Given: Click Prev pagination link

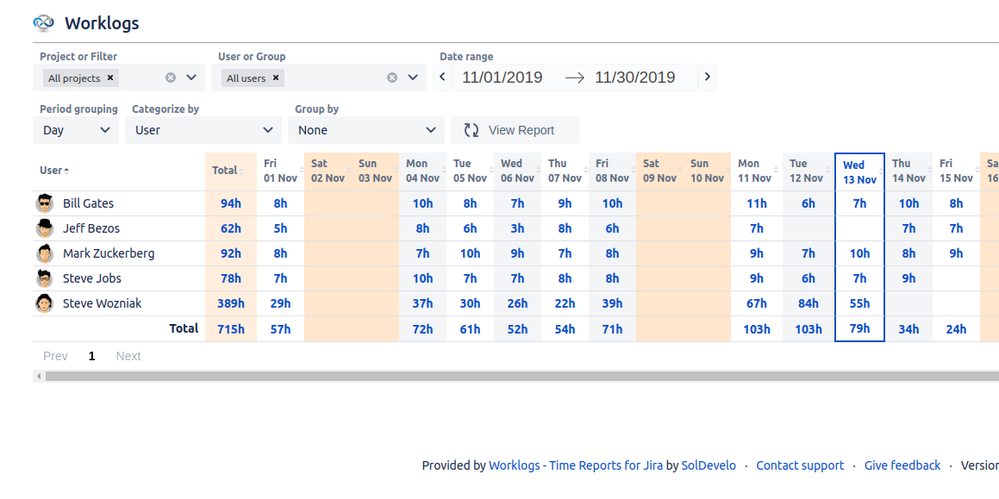Looking at the screenshot, I should pos(55,356).
